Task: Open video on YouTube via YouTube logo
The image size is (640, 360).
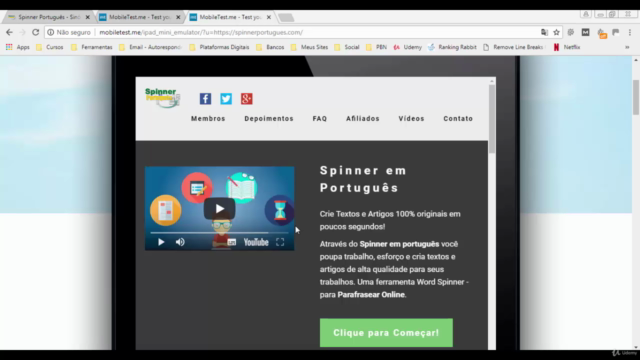Action: pyautogui.click(x=256, y=242)
